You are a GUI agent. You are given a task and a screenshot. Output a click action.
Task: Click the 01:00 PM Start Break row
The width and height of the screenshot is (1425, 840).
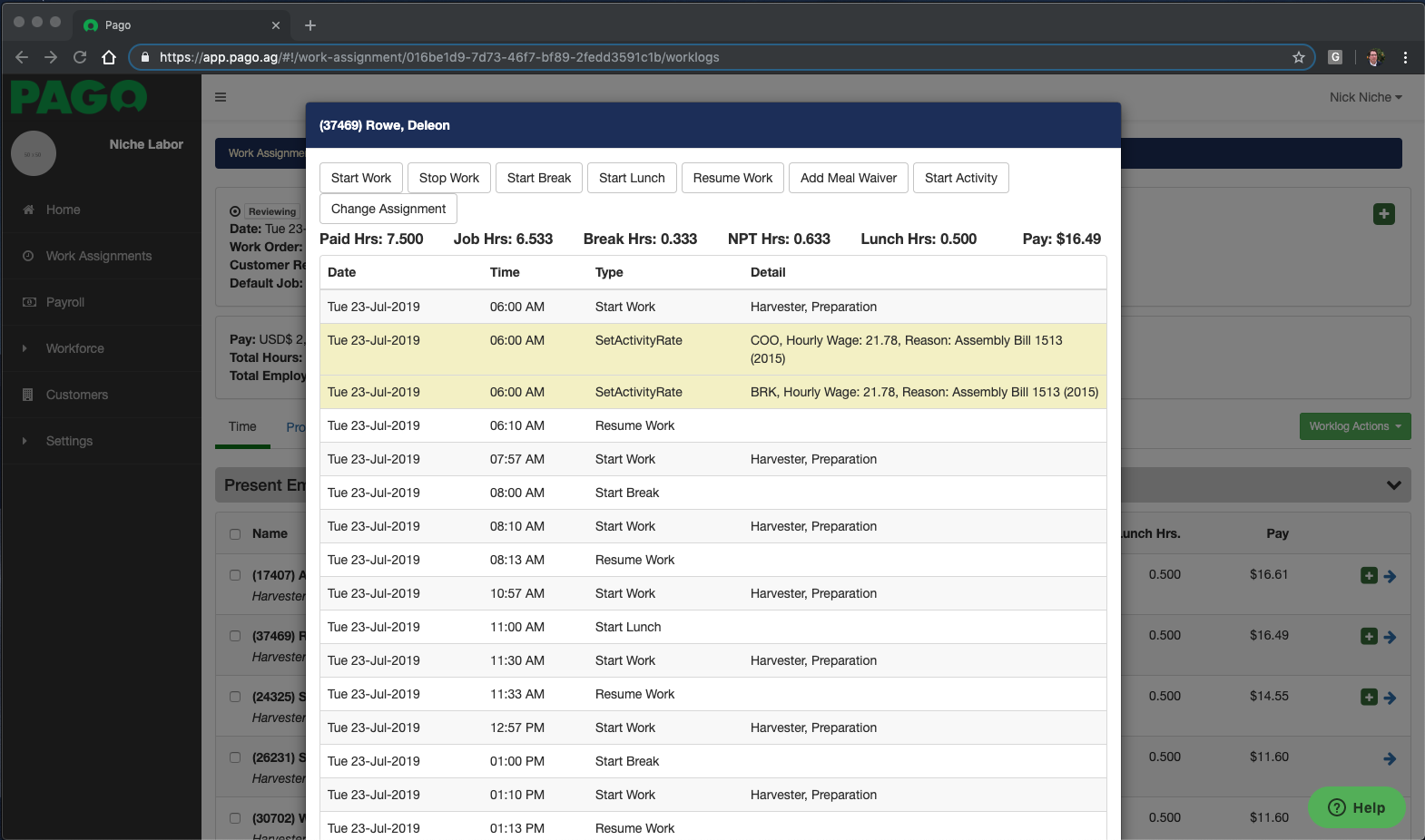pos(713,761)
